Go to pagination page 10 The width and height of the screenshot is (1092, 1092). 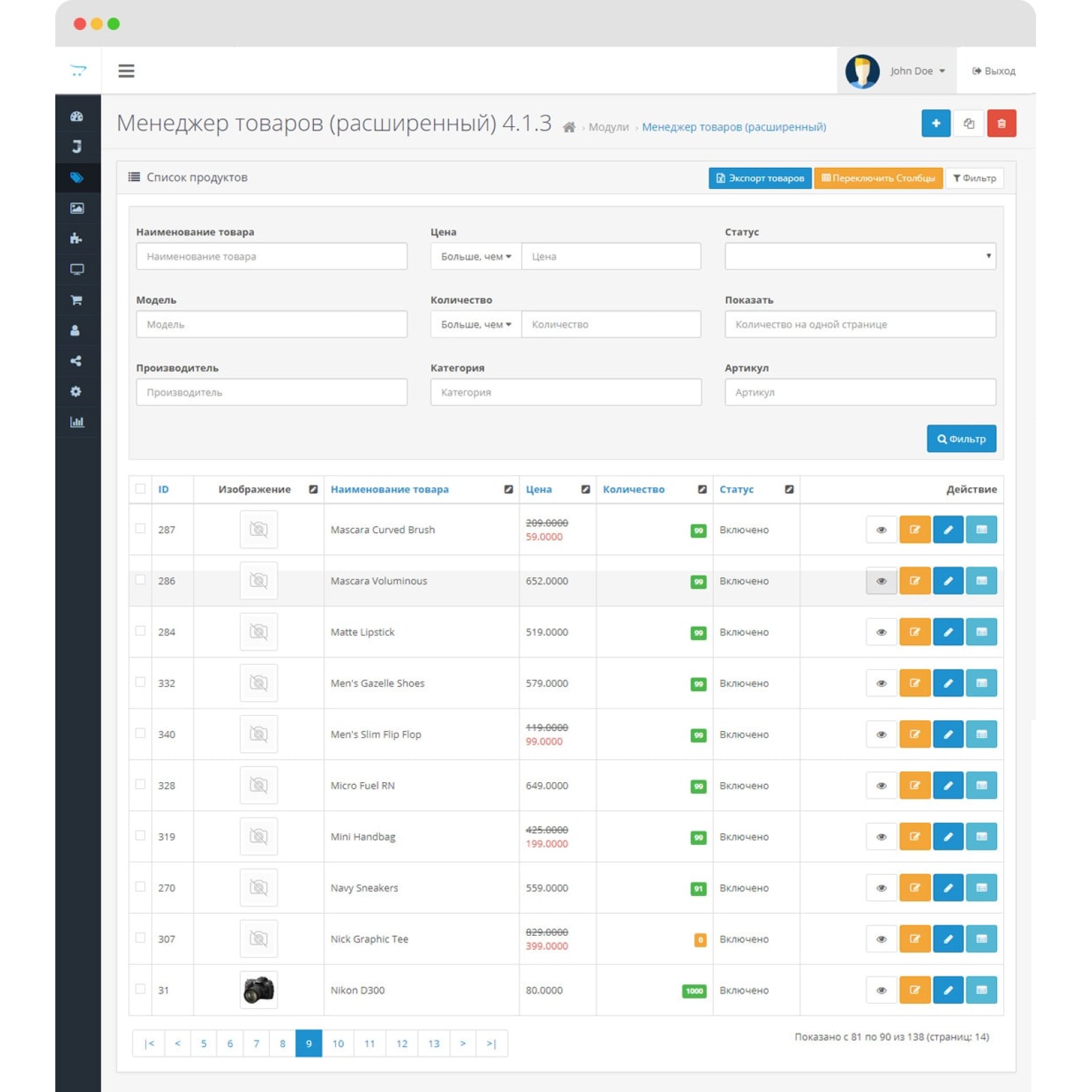tap(338, 1044)
